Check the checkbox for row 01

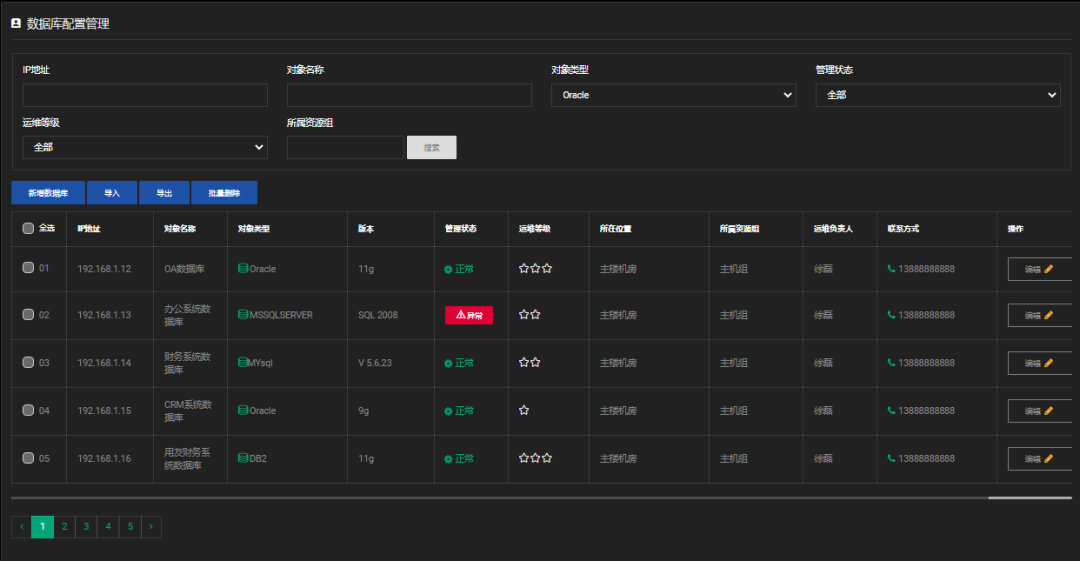tap(28, 267)
